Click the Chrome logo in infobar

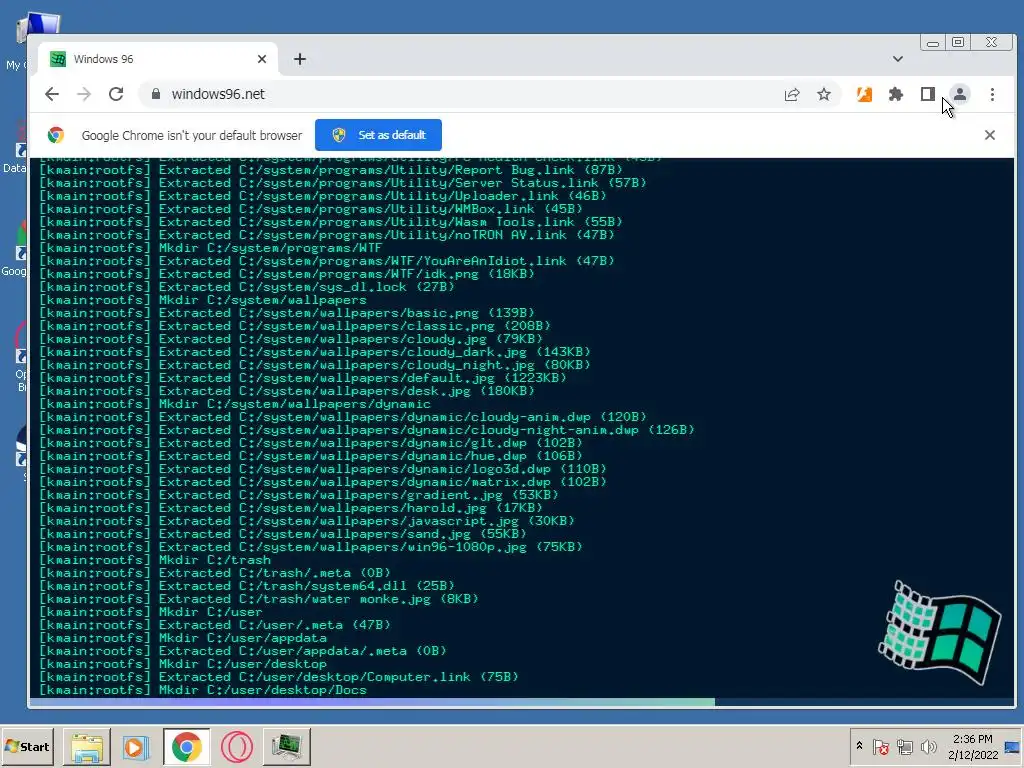click(x=56, y=135)
